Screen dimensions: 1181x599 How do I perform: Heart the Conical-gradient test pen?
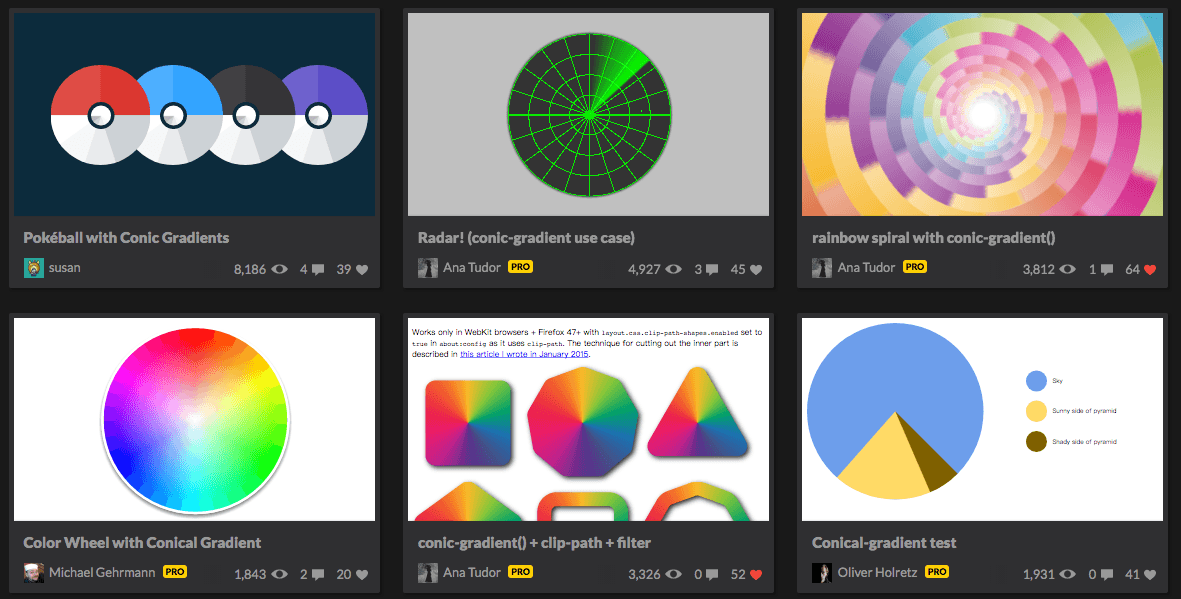[1150, 575]
